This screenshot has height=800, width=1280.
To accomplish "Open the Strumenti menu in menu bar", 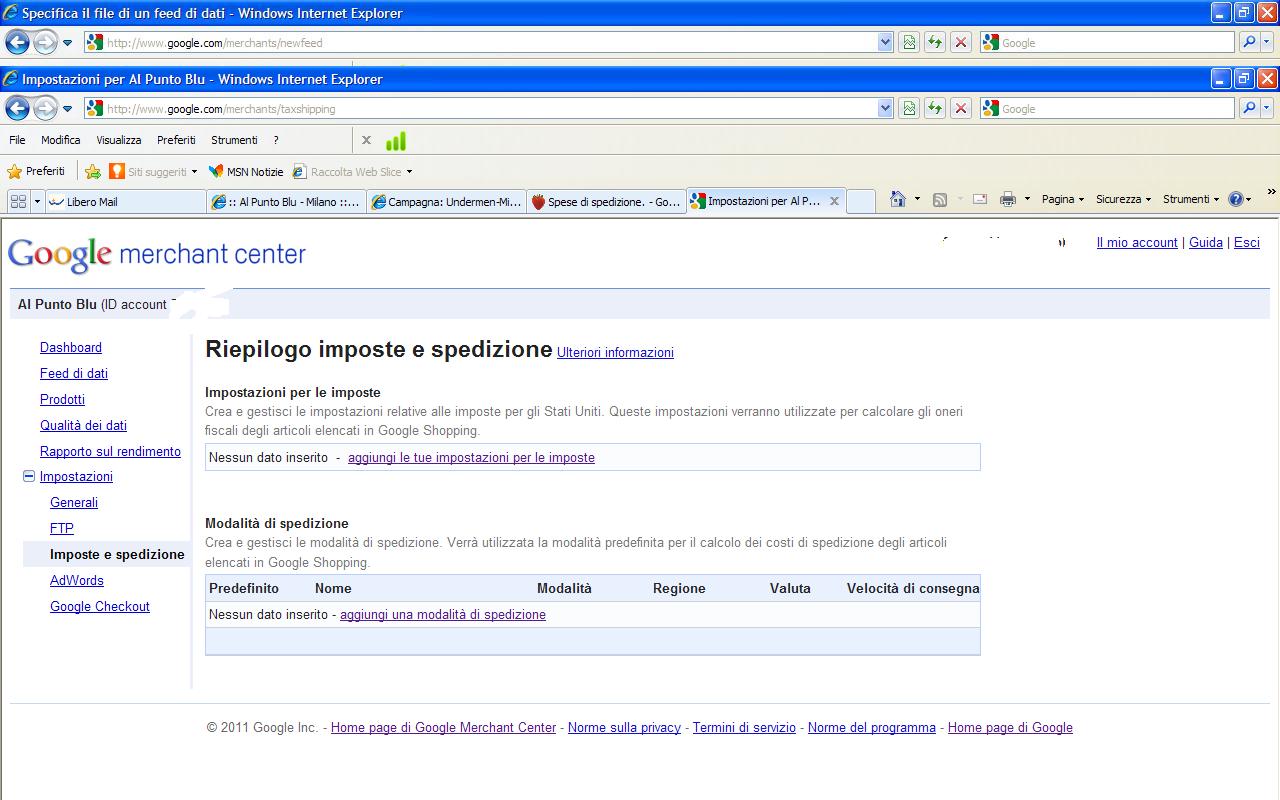I will pyautogui.click(x=234, y=140).
